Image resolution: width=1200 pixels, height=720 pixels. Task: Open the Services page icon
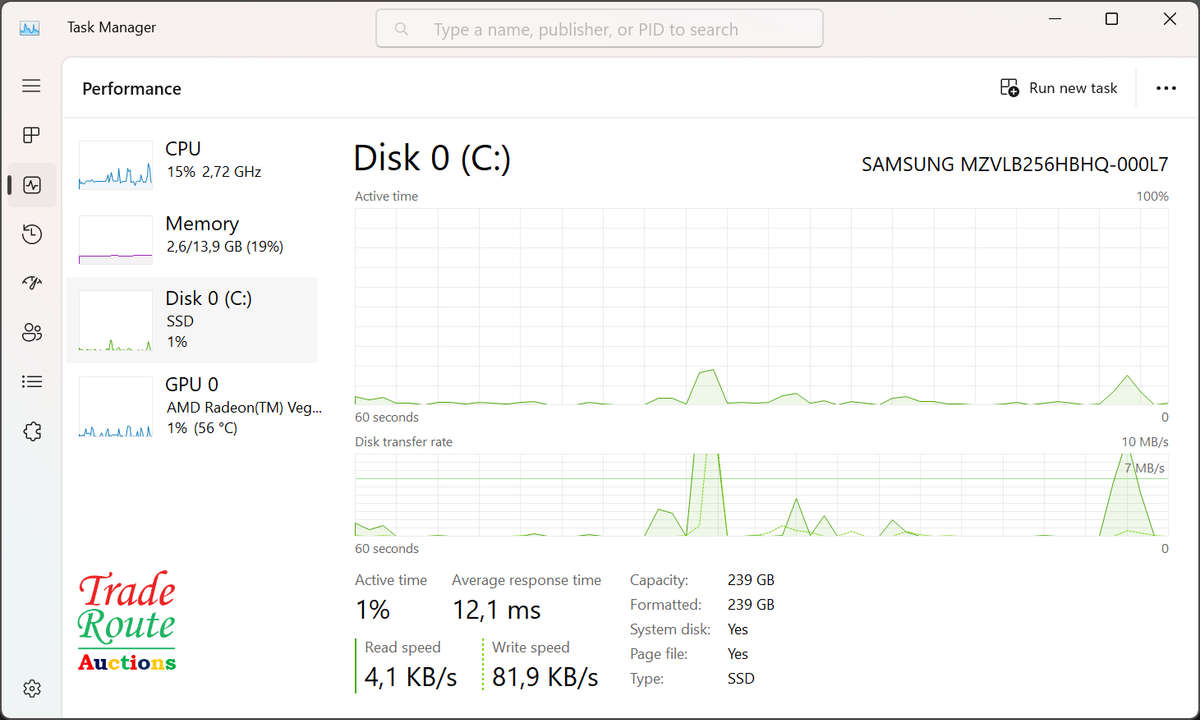coord(31,431)
